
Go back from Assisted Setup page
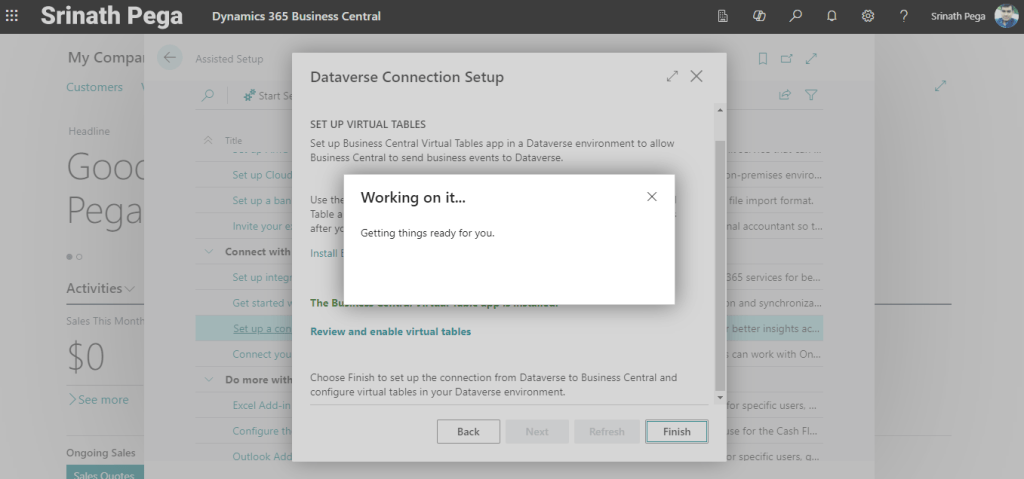coord(169,58)
